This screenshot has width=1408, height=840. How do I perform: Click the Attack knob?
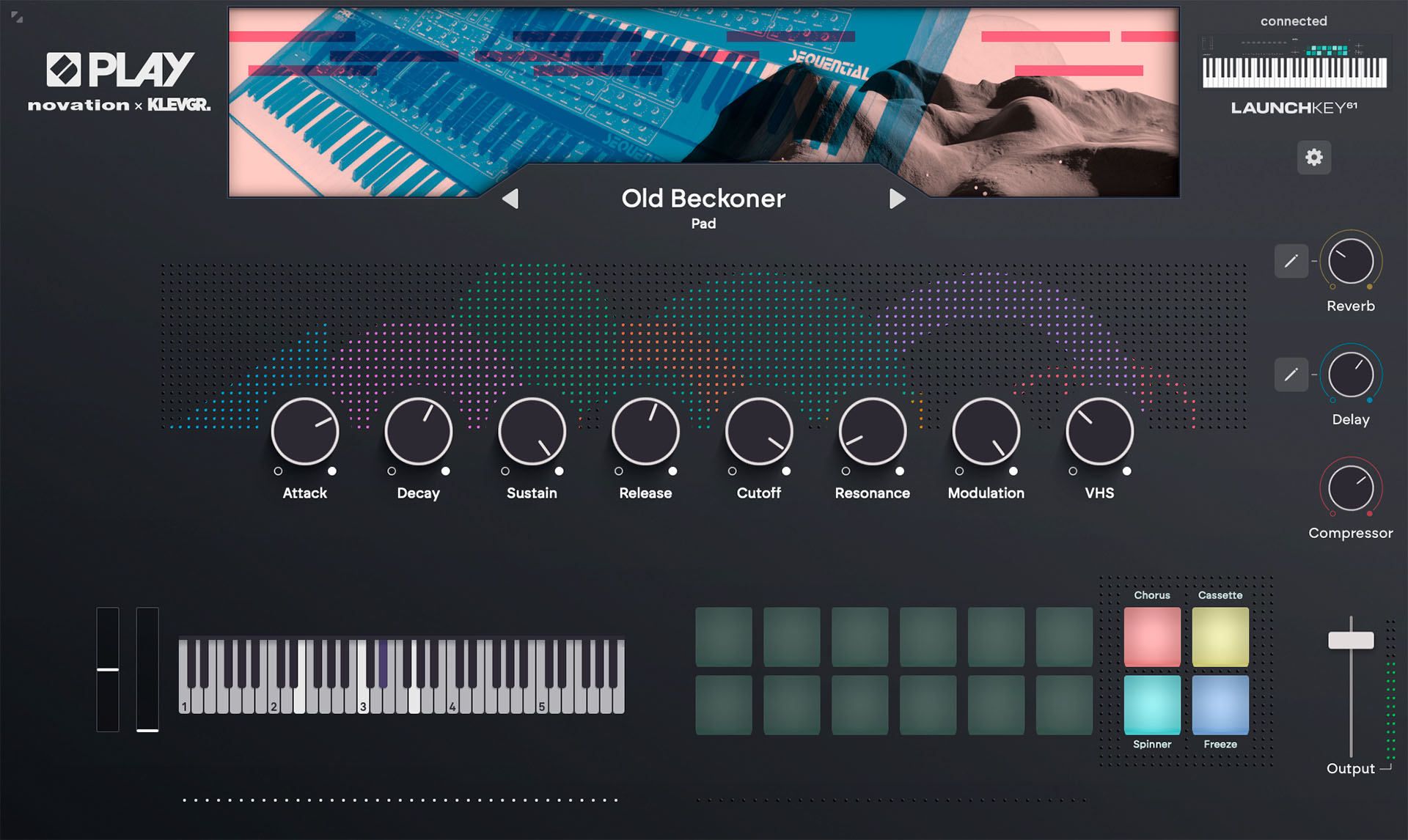[305, 432]
